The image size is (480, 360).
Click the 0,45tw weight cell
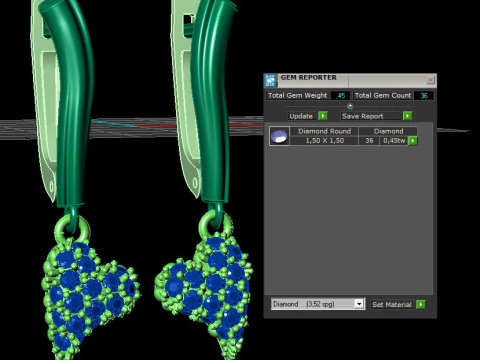click(394, 141)
